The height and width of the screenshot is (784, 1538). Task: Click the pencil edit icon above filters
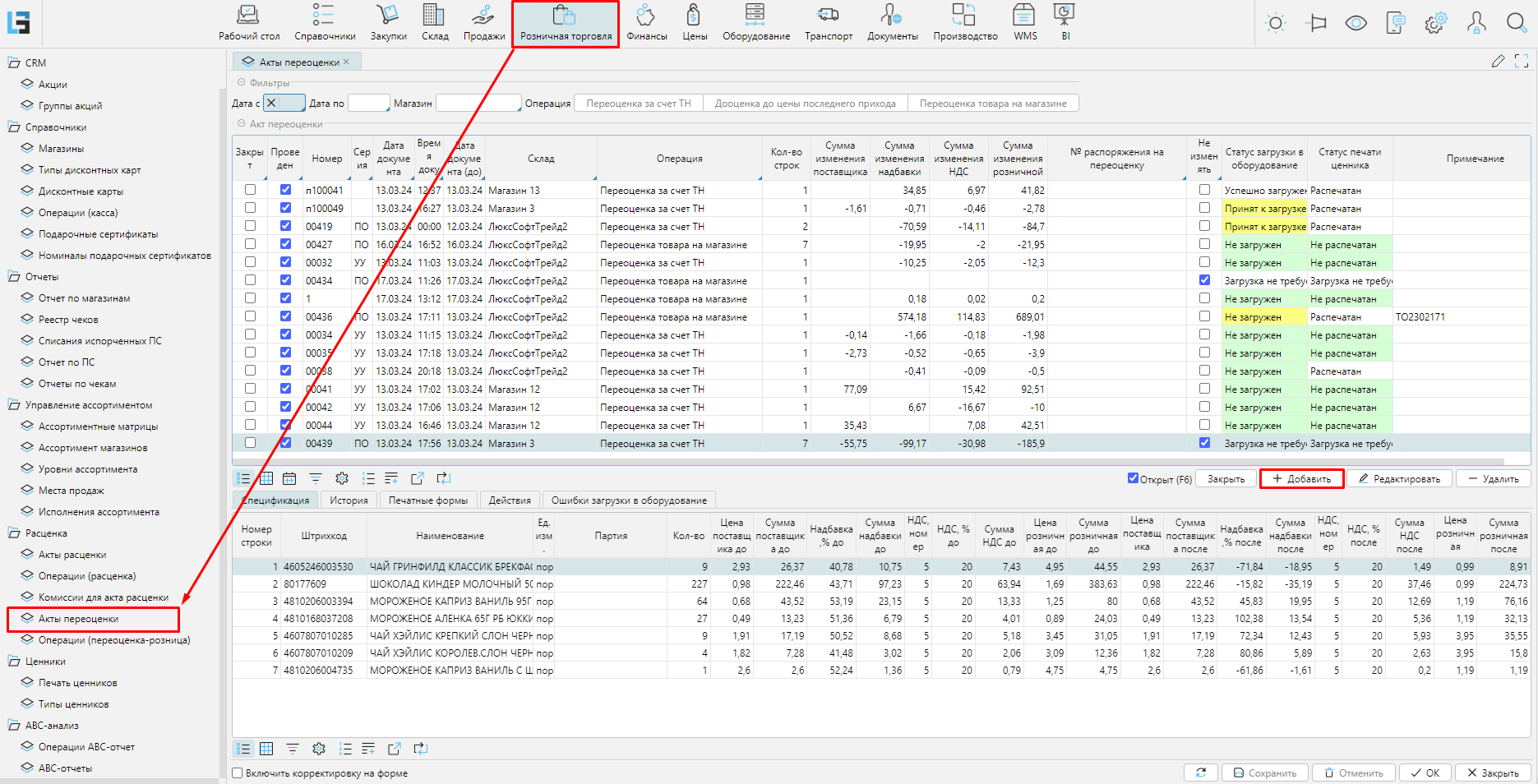coord(1498,61)
